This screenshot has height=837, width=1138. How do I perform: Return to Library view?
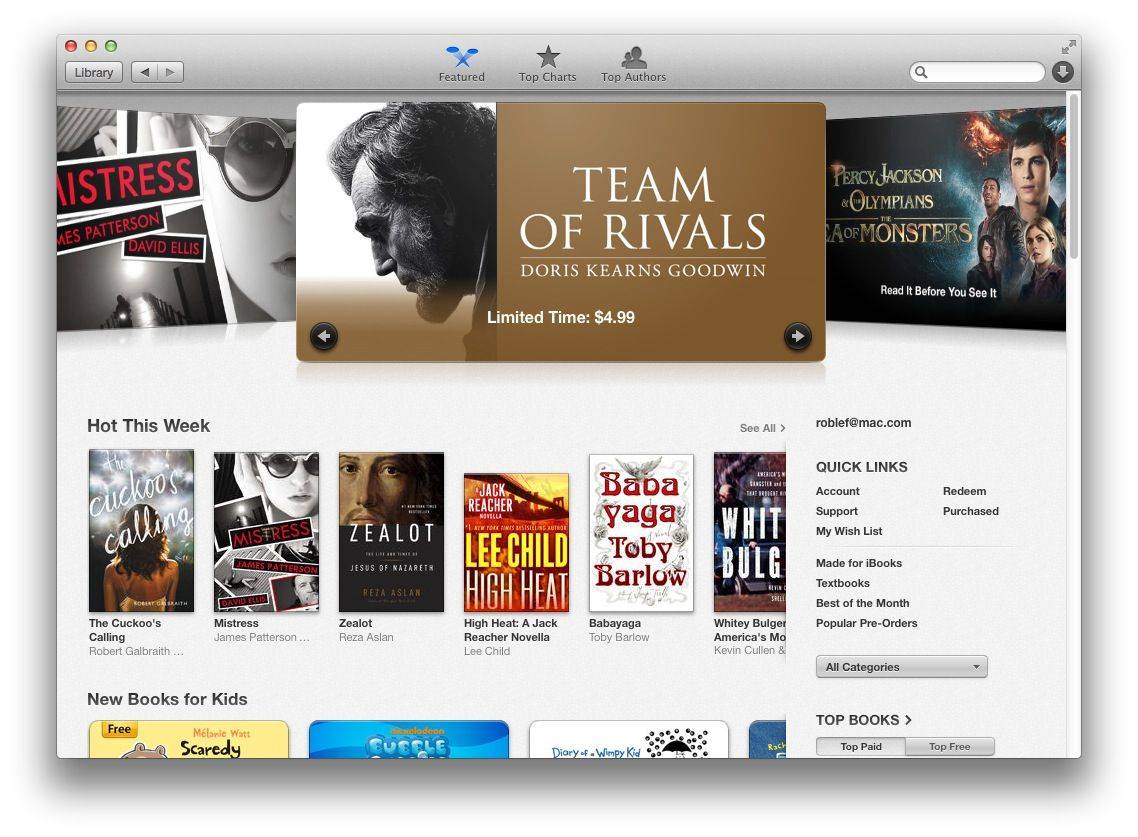[94, 72]
